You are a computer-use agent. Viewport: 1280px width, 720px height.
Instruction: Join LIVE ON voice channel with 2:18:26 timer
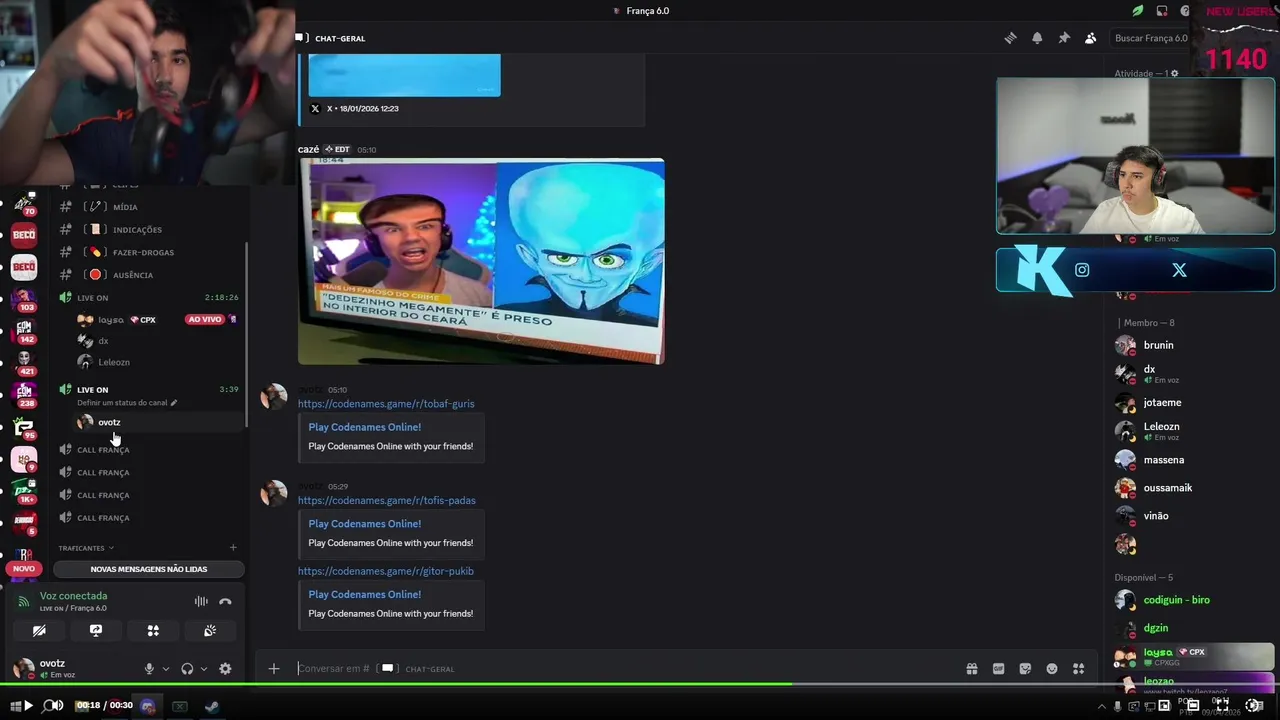pos(150,298)
